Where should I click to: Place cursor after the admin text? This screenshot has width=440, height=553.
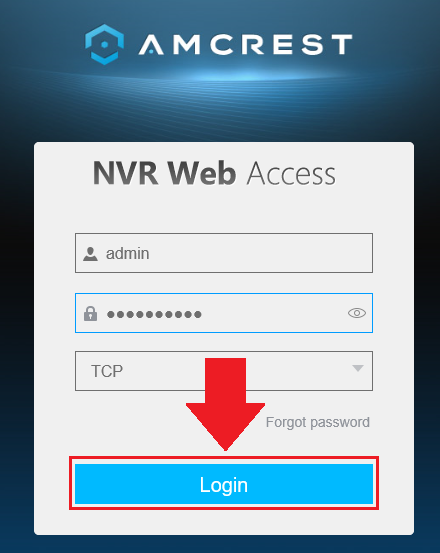click(x=150, y=254)
